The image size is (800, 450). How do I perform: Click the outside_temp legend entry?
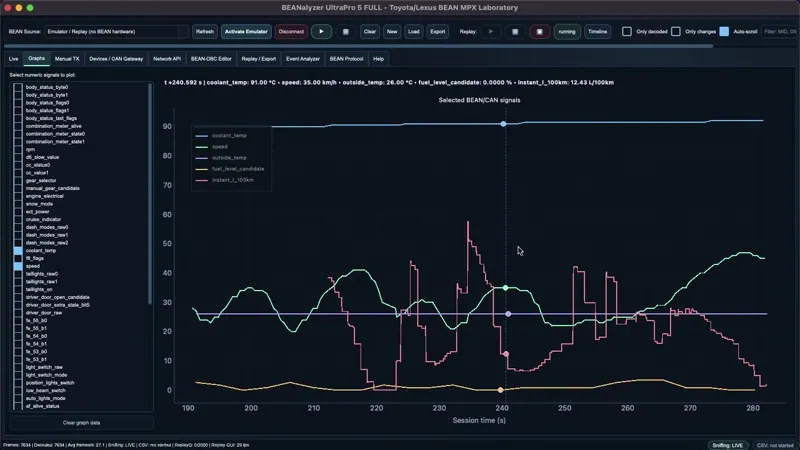[221, 158]
